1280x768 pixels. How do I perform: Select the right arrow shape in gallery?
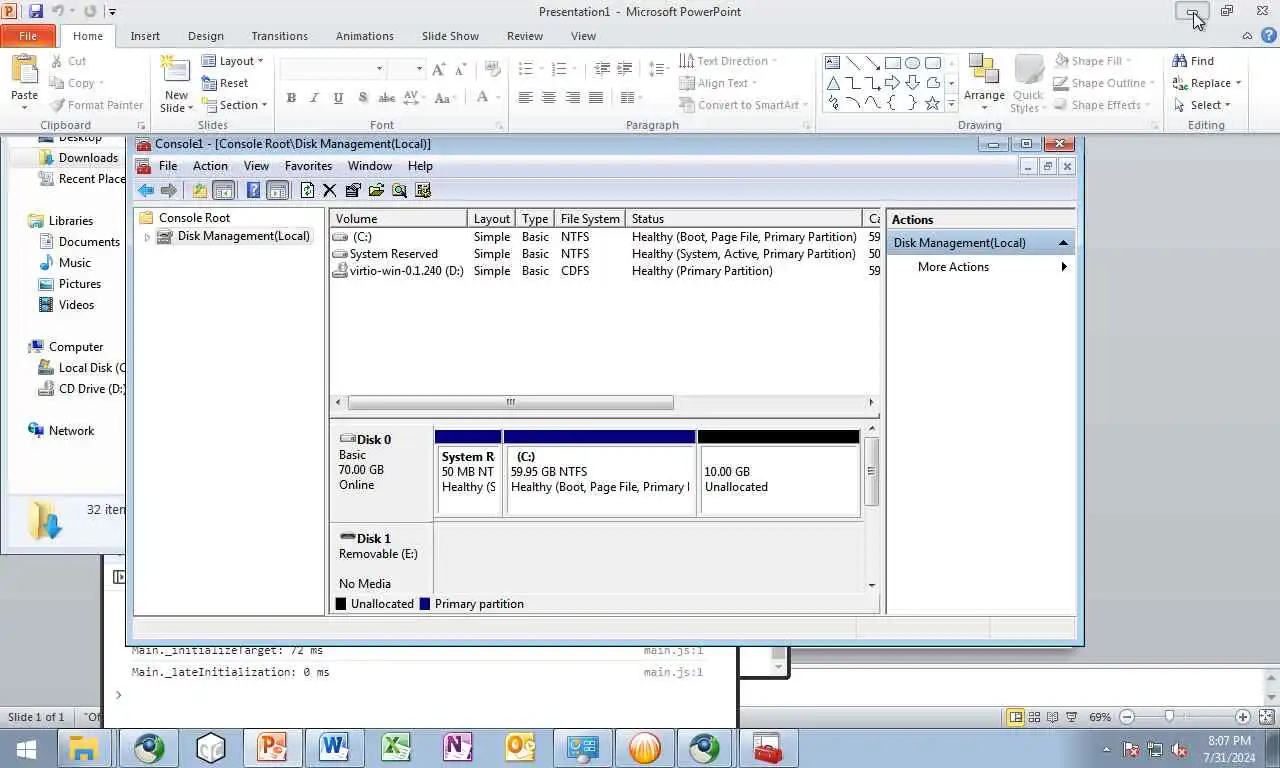point(892,83)
